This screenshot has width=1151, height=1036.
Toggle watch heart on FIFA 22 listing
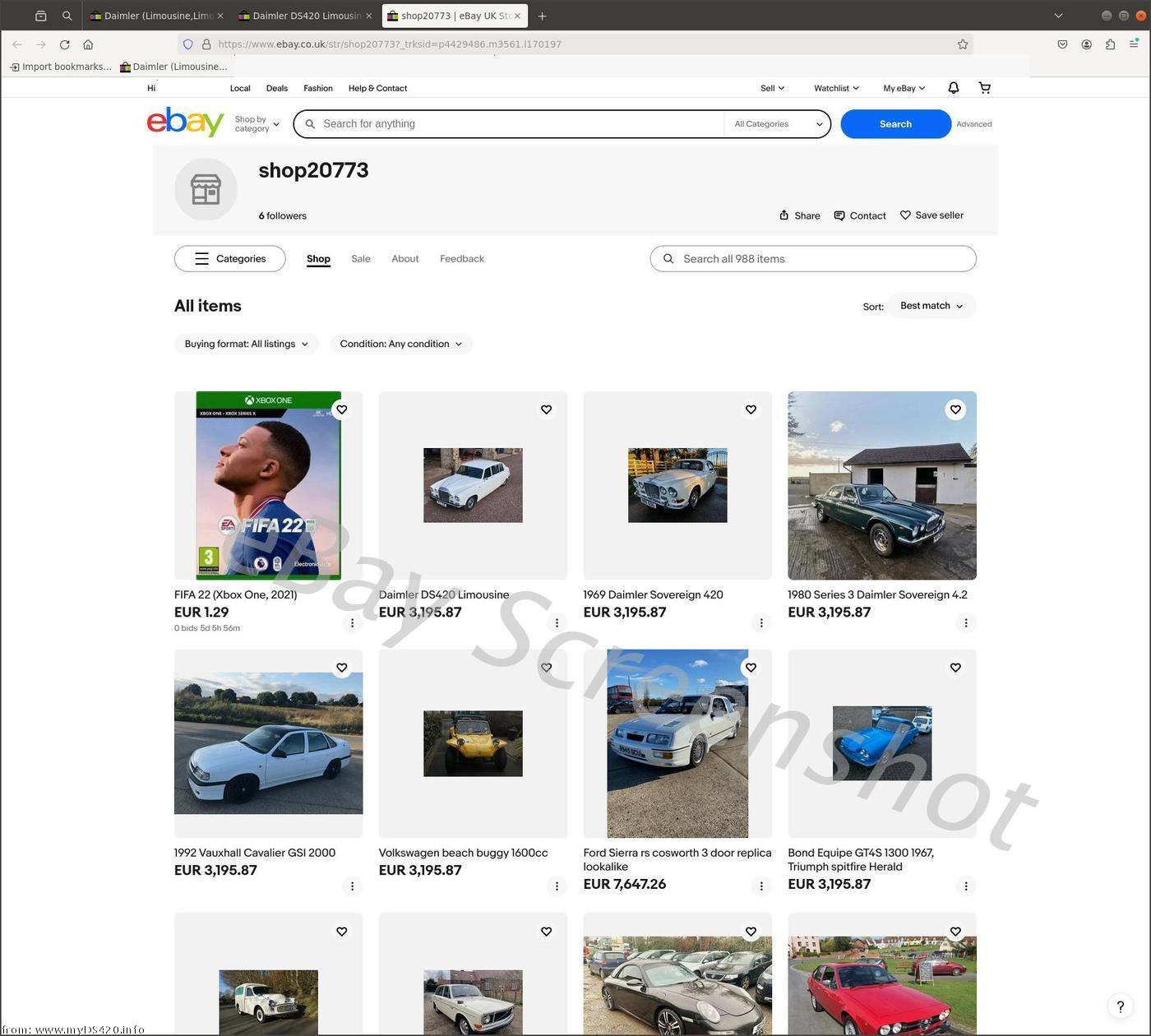point(341,409)
